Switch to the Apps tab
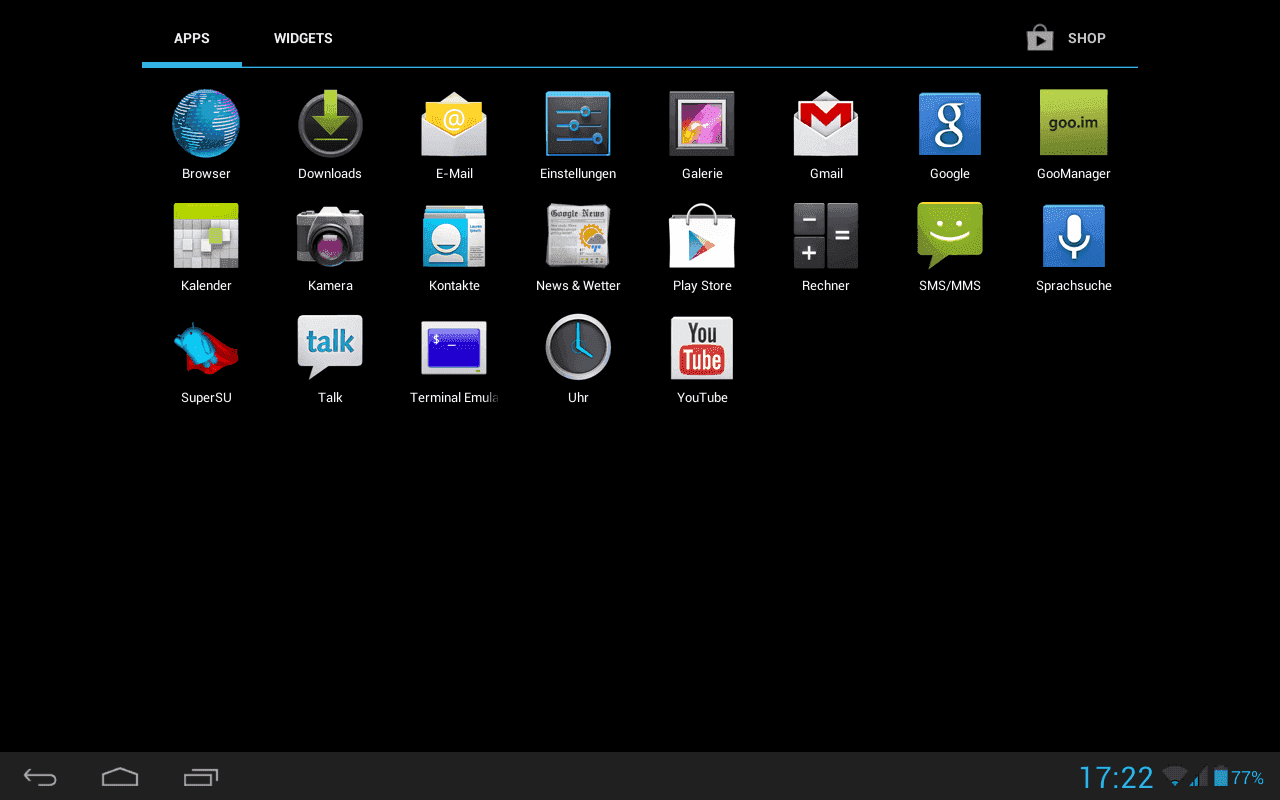 click(x=192, y=39)
